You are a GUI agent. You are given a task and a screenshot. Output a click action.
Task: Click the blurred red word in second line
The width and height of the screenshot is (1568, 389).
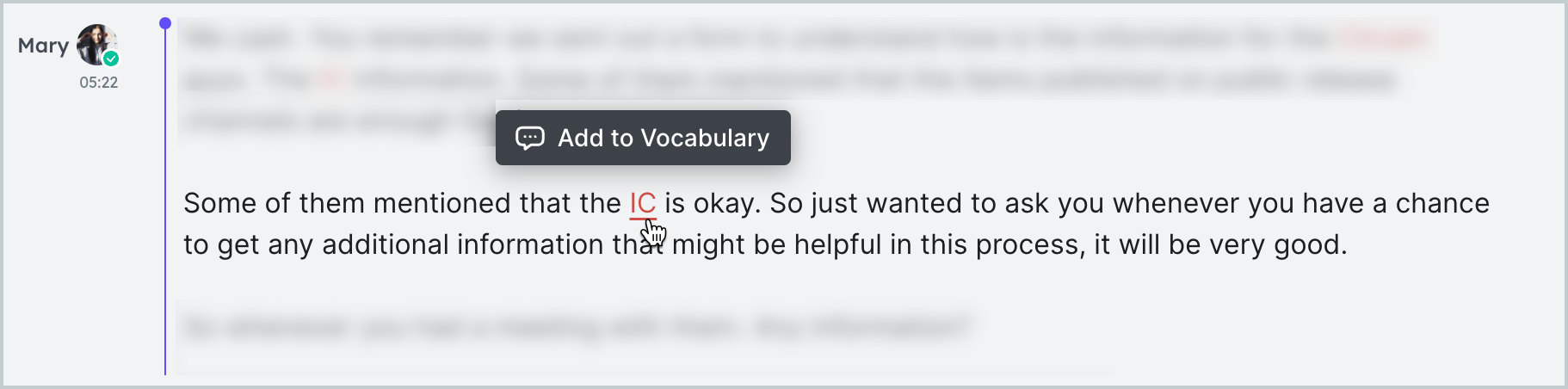coord(331,79)
